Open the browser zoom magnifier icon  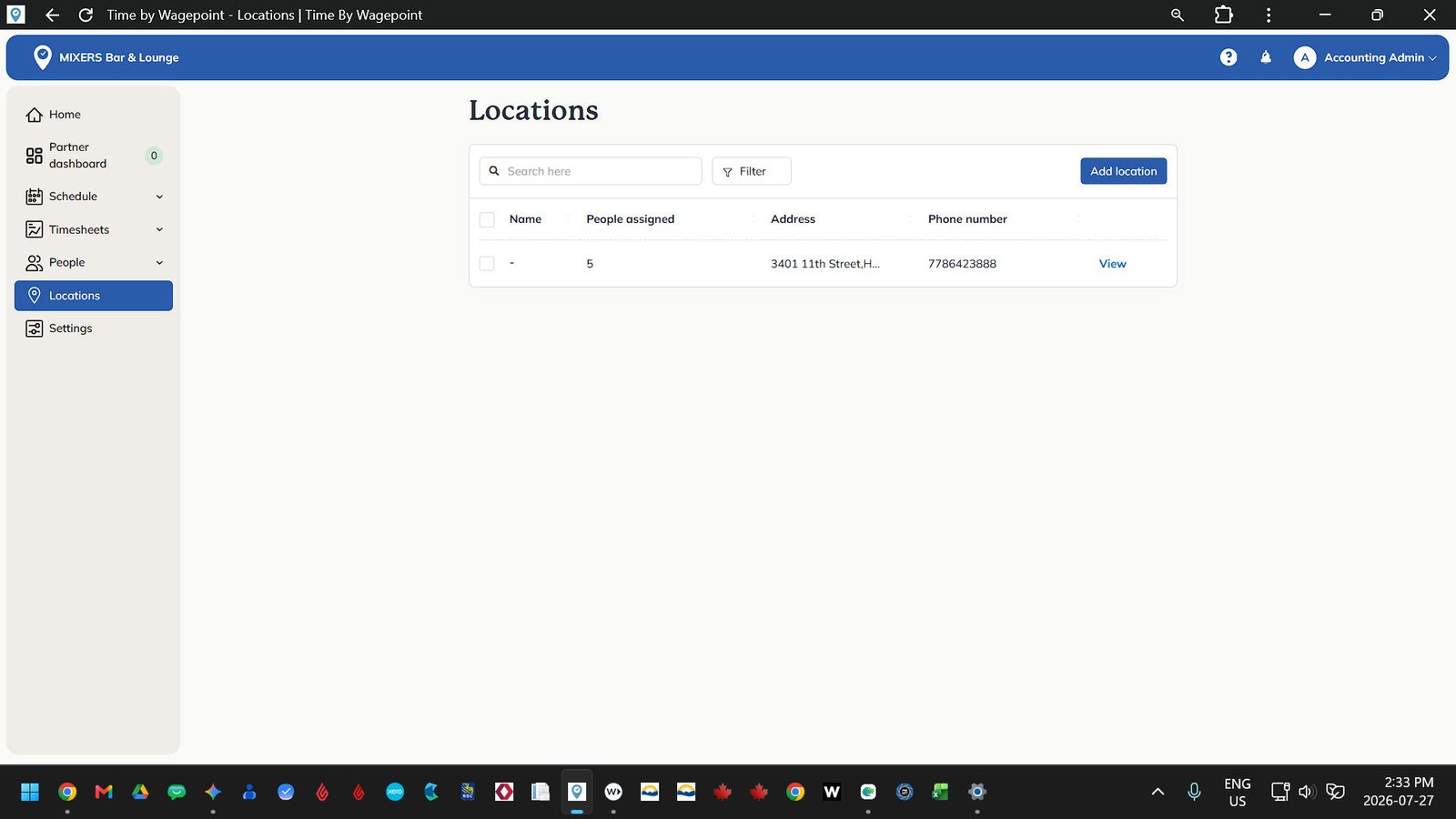(1178, 15)
